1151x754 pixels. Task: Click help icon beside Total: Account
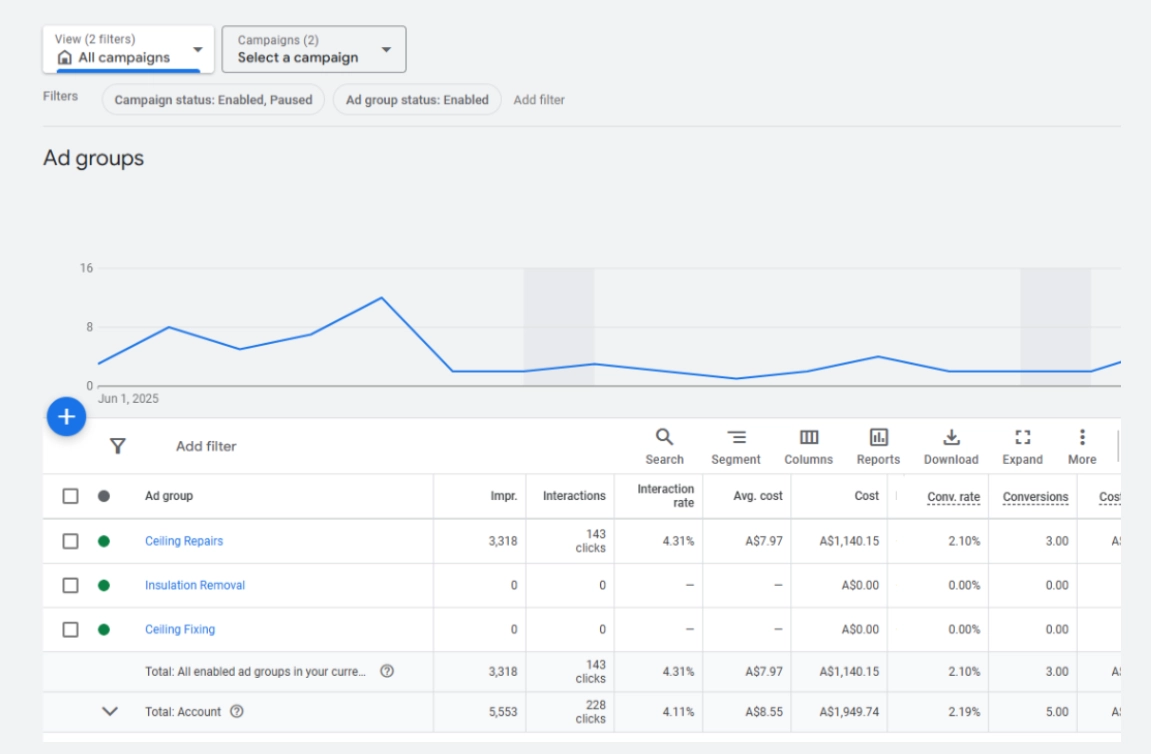click(x=237, y=712)
